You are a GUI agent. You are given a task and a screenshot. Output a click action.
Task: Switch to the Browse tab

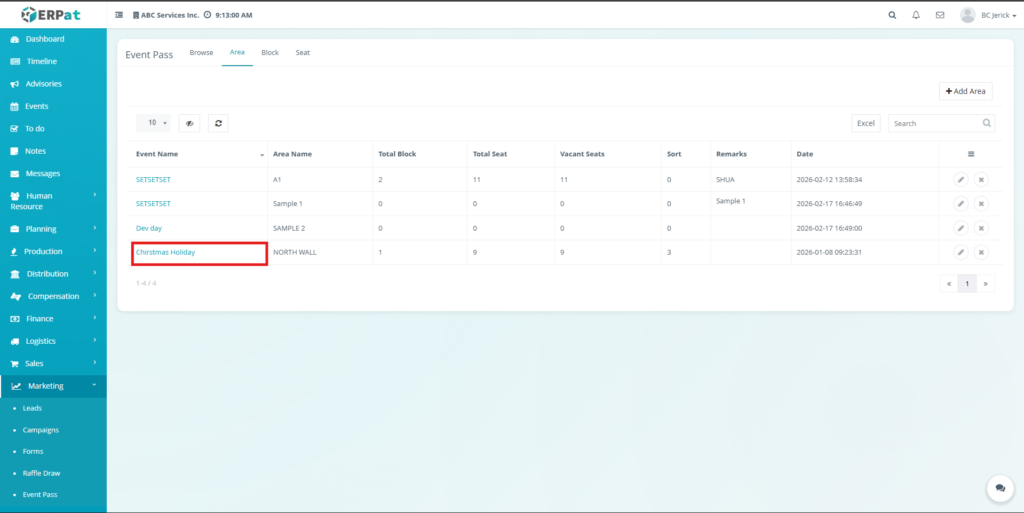201,52
